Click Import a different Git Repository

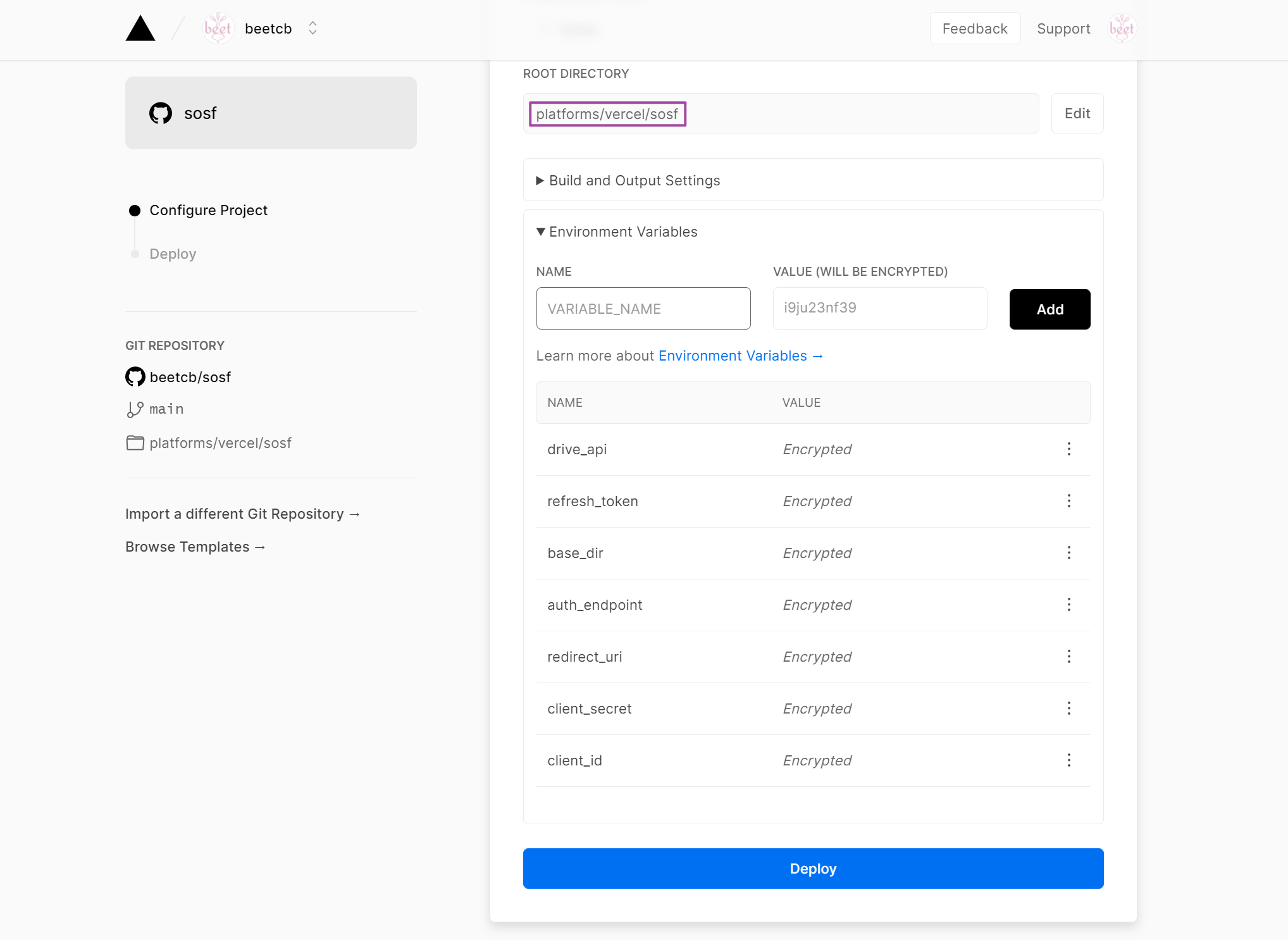pos(242,514)
